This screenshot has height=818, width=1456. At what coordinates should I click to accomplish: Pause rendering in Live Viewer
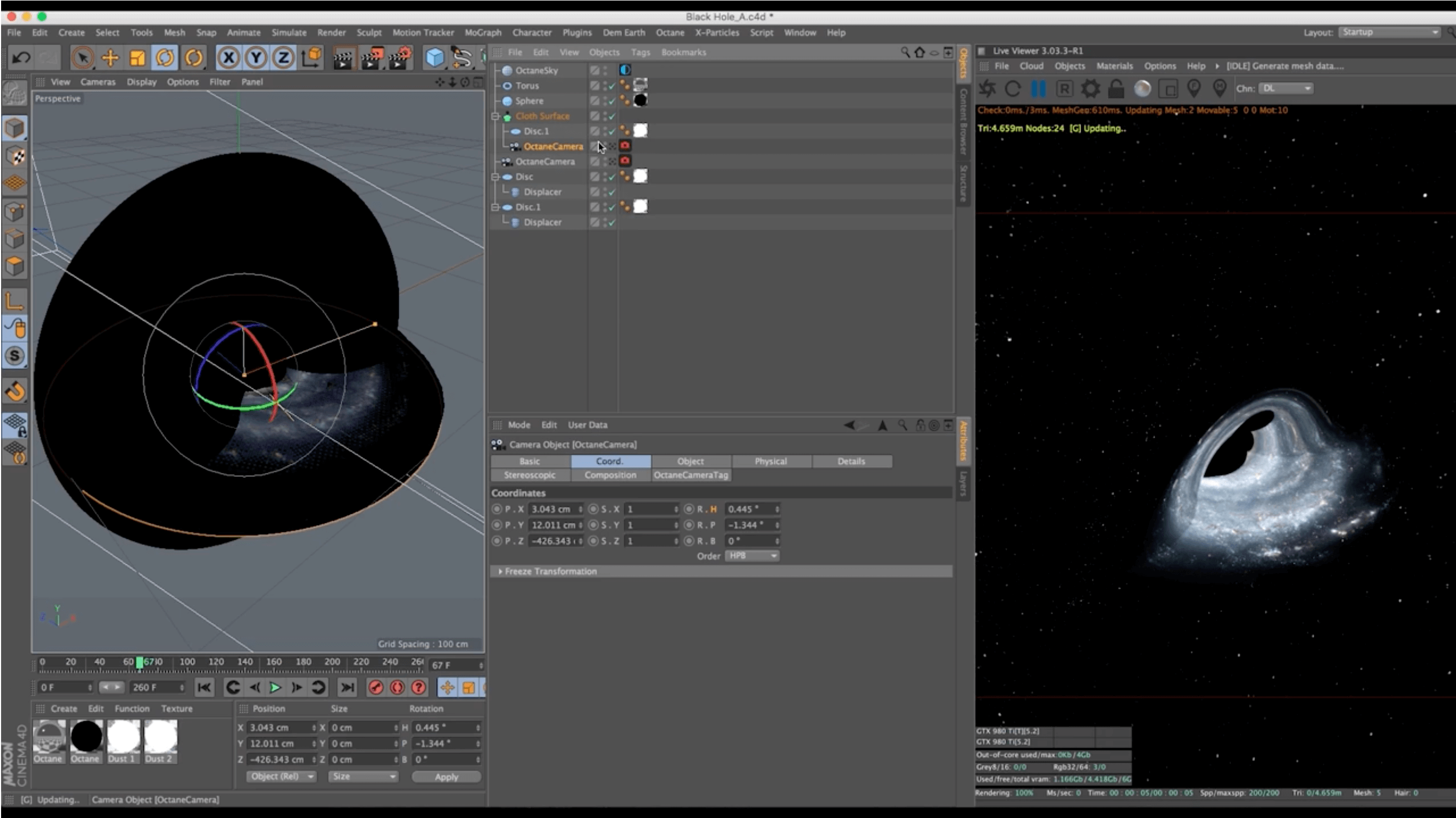click(x=1038, y=89)
